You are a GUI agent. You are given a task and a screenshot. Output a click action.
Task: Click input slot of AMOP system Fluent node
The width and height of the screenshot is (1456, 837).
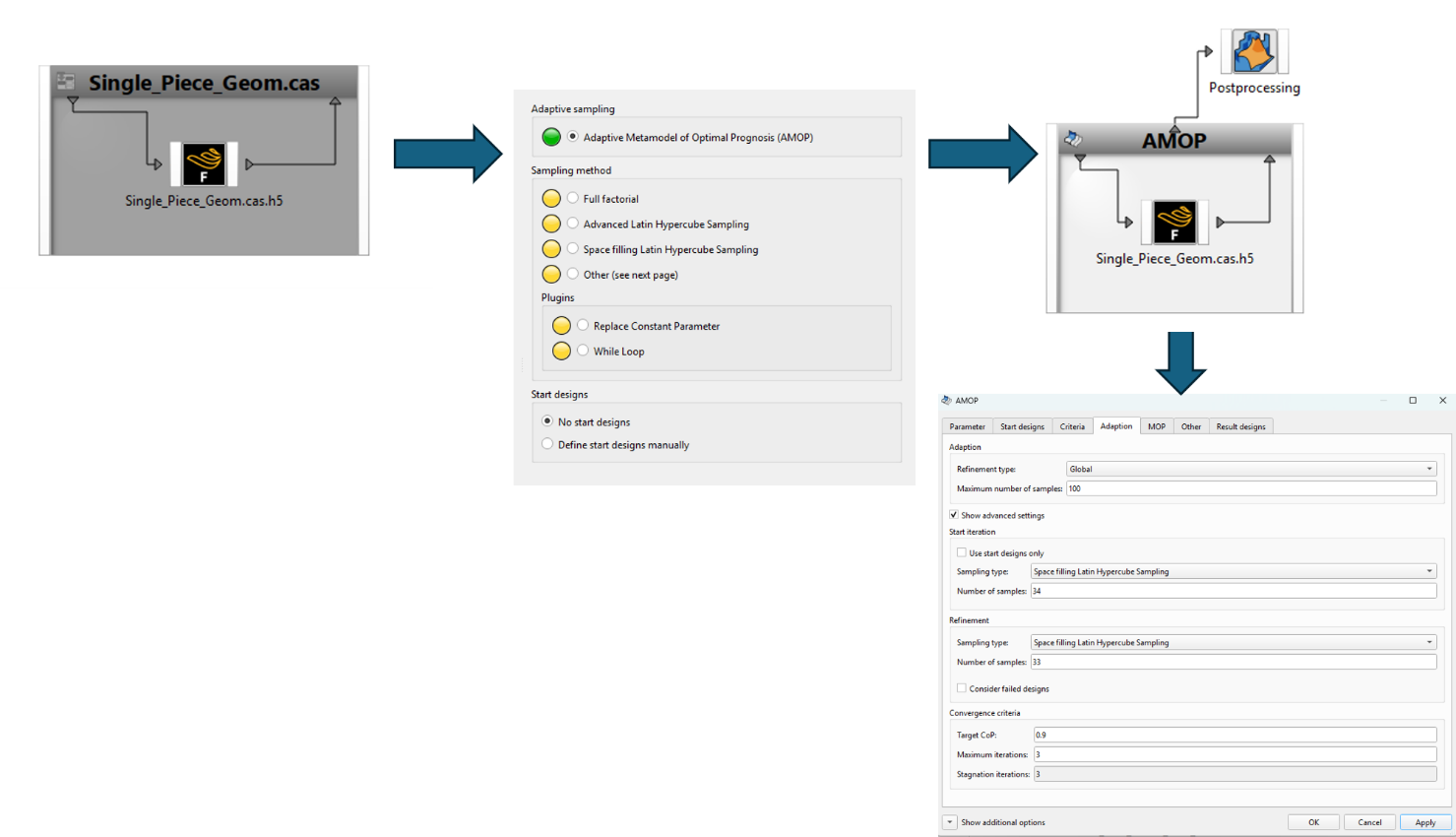pos(1128,223)
